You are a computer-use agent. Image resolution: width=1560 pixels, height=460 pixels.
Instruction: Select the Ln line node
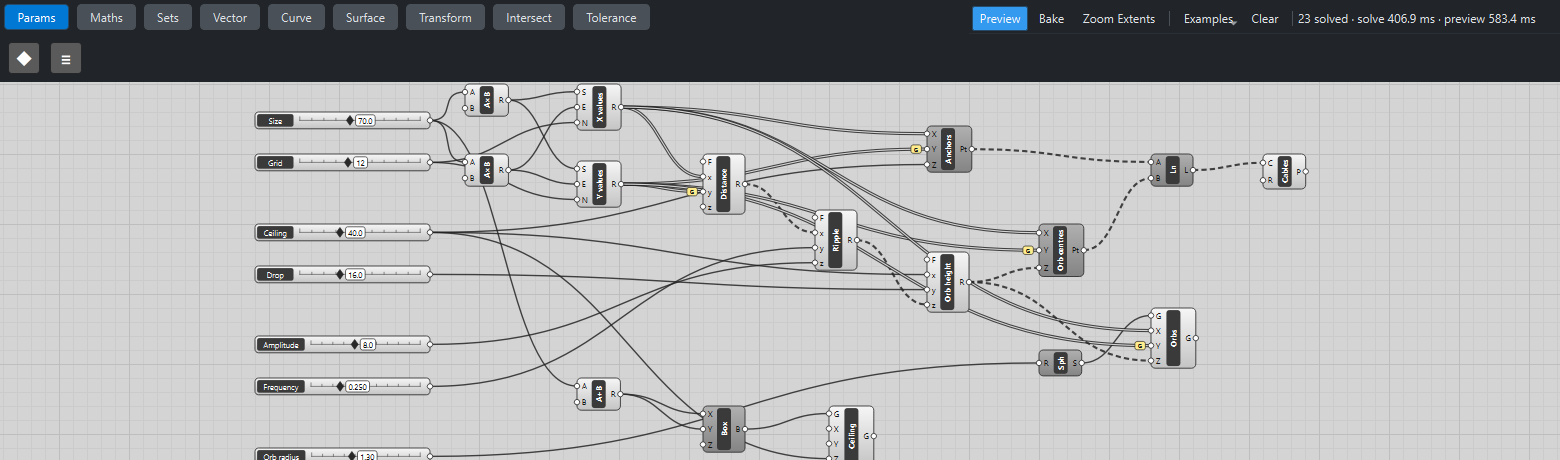pyautogui.click(x=1172, y=170)
